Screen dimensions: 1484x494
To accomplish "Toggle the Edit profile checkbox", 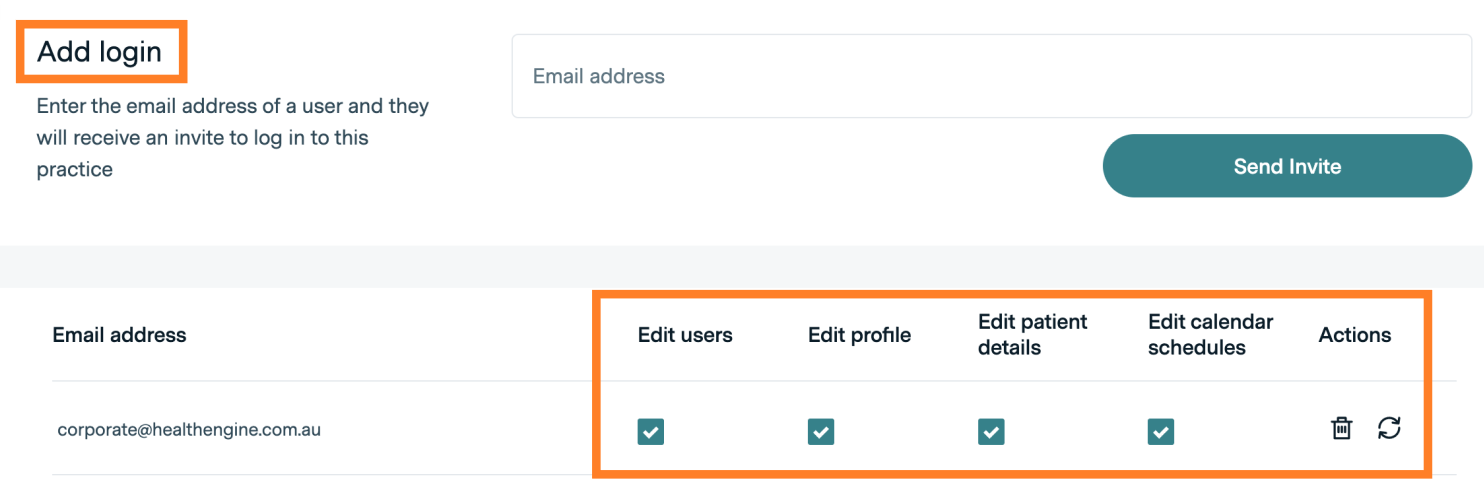I will point(821,431).
